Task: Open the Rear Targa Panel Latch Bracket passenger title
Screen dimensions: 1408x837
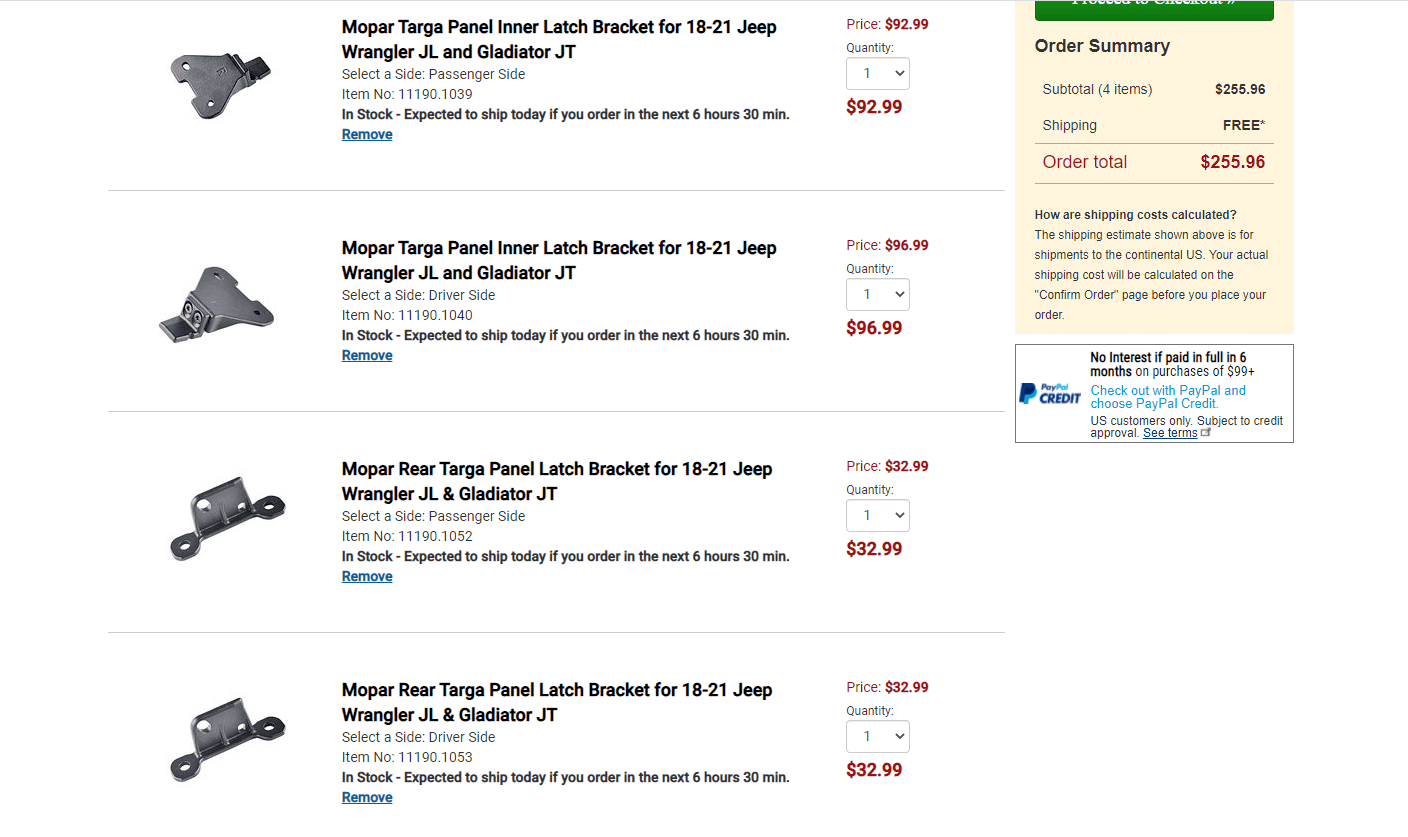Action: click(557, 481)
